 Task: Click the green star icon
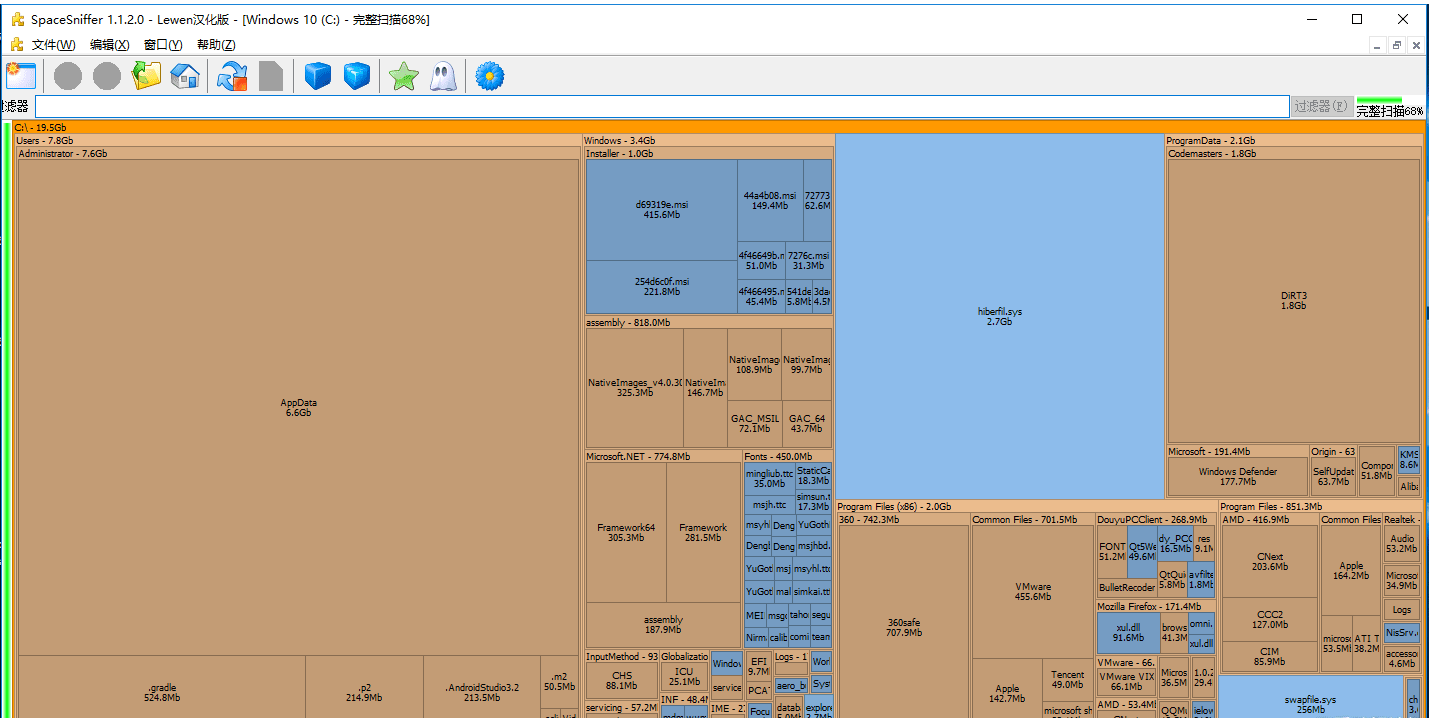(x=404, y=76)
